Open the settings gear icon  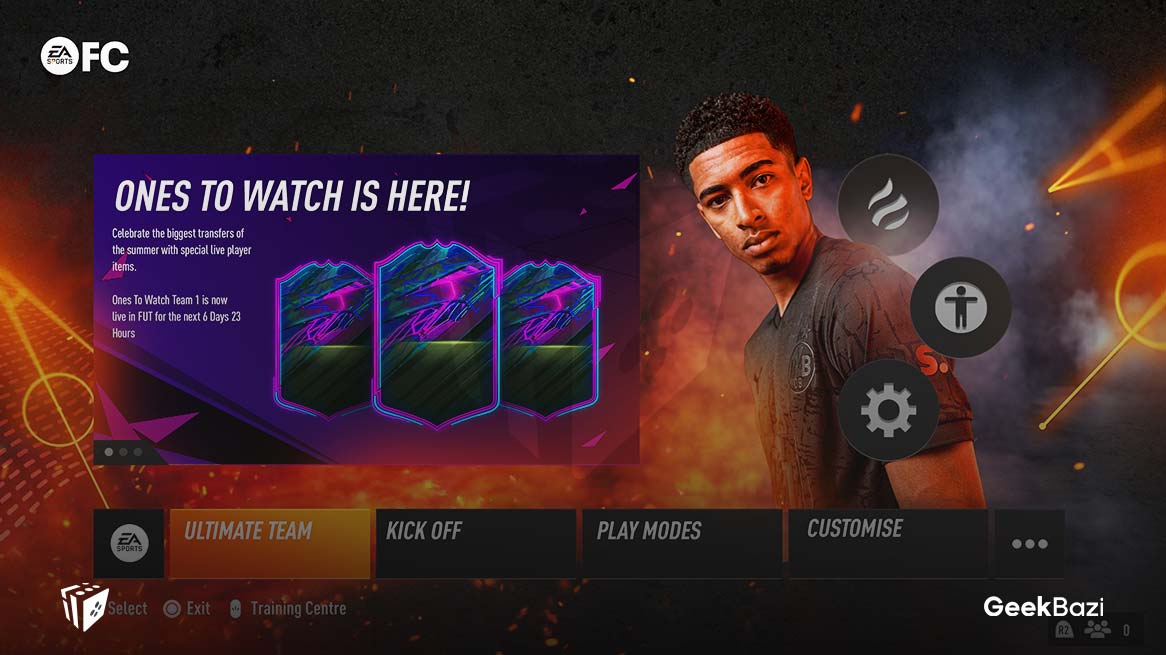click(888, 410)
